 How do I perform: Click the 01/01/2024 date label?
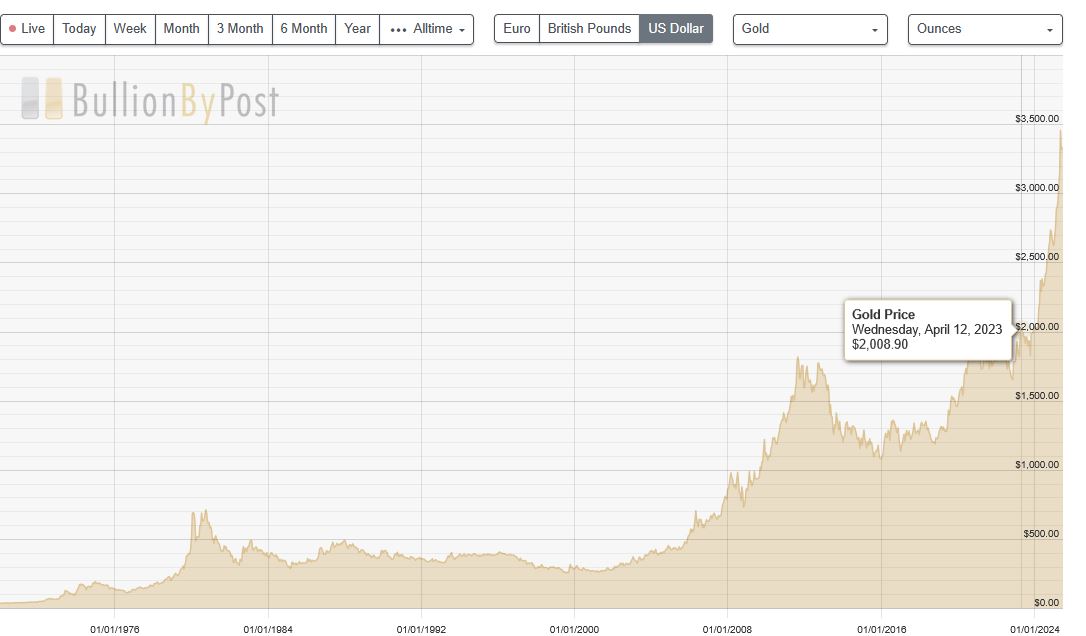[x=1034, y=630]
